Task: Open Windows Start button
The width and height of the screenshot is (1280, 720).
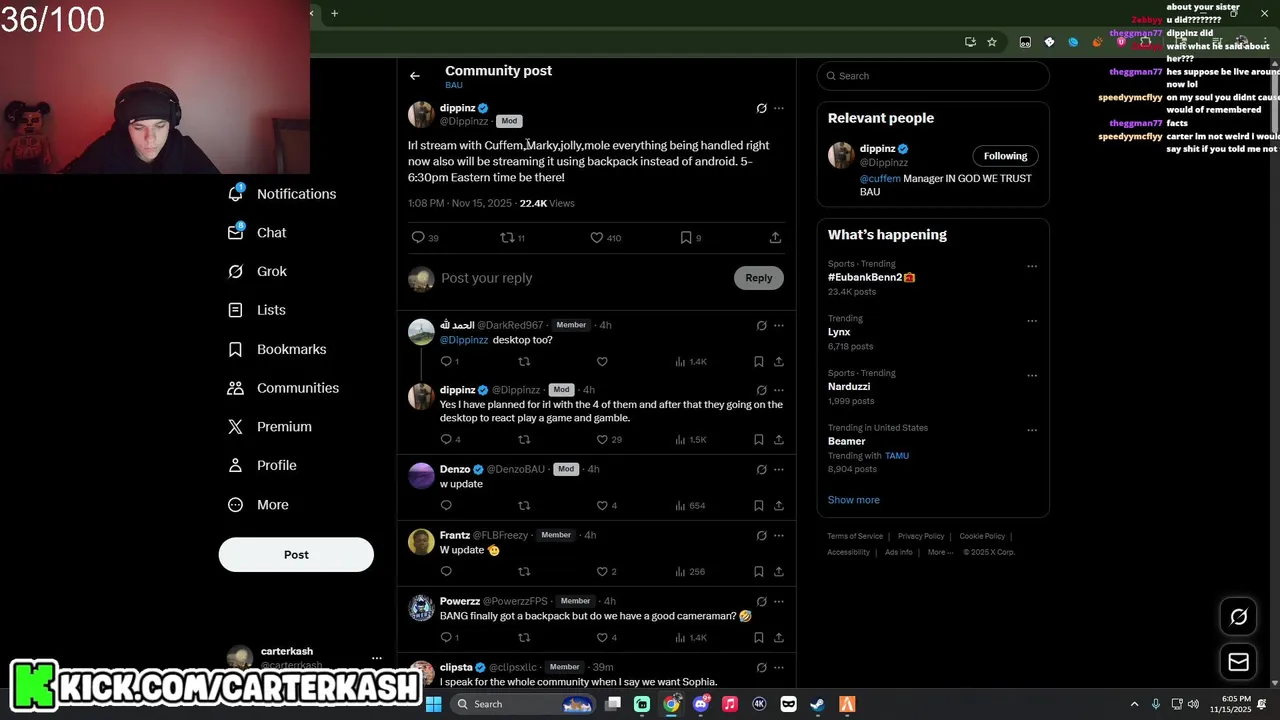Action: pos(434,704)
